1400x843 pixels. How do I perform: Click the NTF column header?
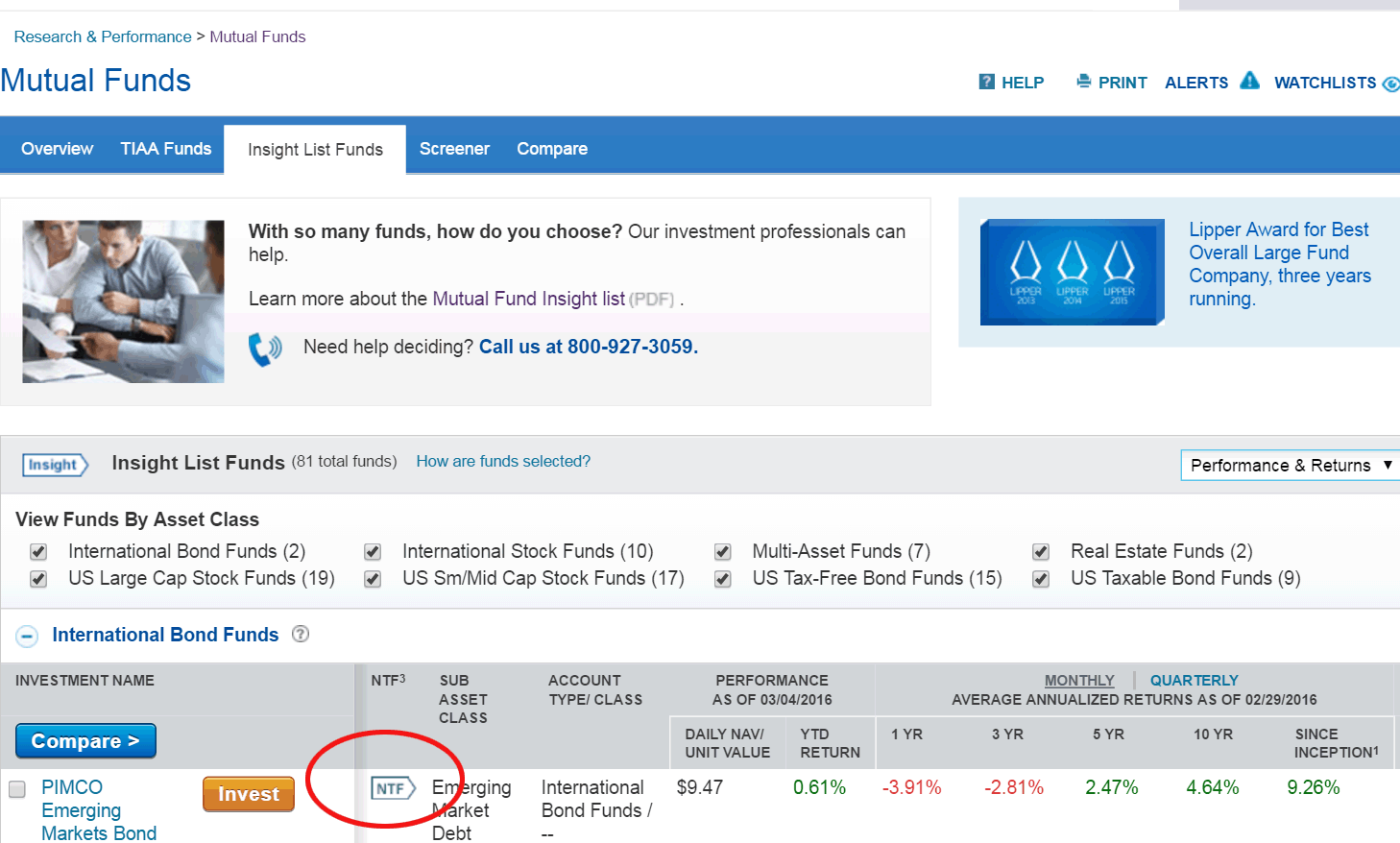[388, 680]
